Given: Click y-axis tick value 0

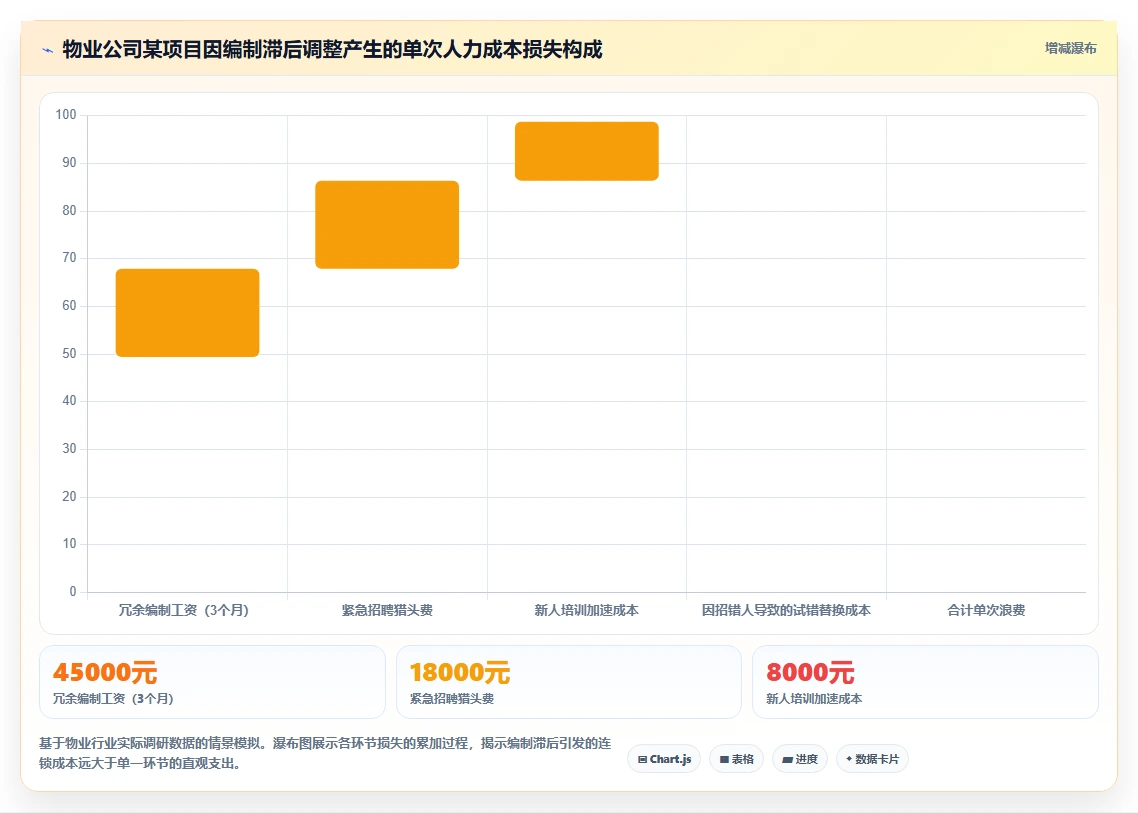Looking at the screenshot, I should (x=73, y=592).
